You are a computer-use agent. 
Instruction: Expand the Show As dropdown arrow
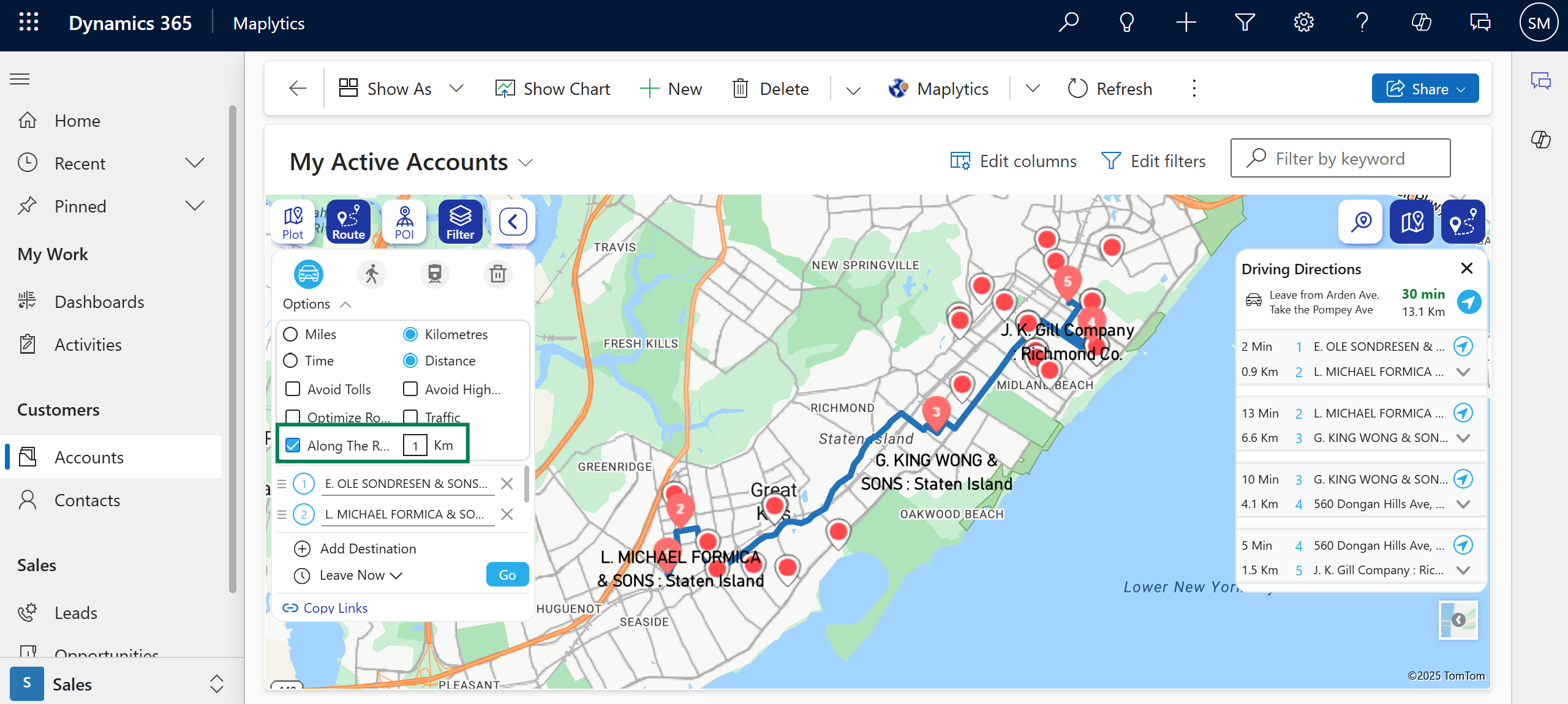point(456,89)
